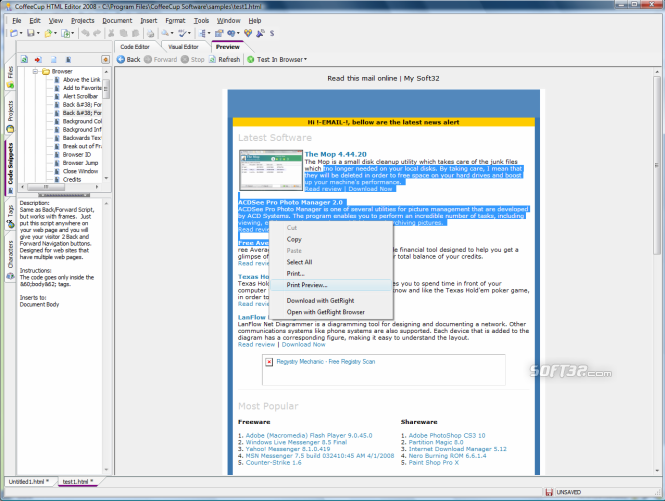665x501 pixels.
Task: Open The Mop 4.44.20 link
Action: tap(335, 154)
